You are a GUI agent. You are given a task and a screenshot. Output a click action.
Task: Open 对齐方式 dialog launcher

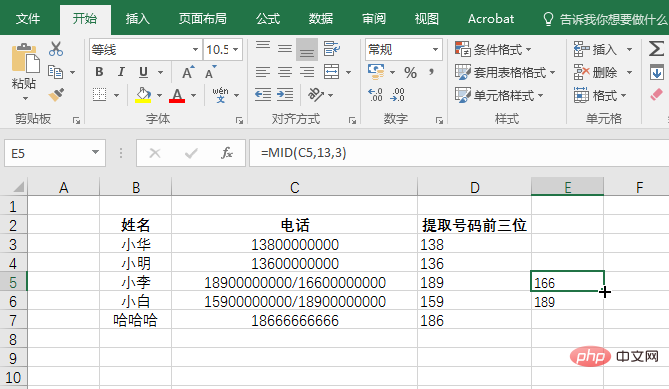coord(352,121)
